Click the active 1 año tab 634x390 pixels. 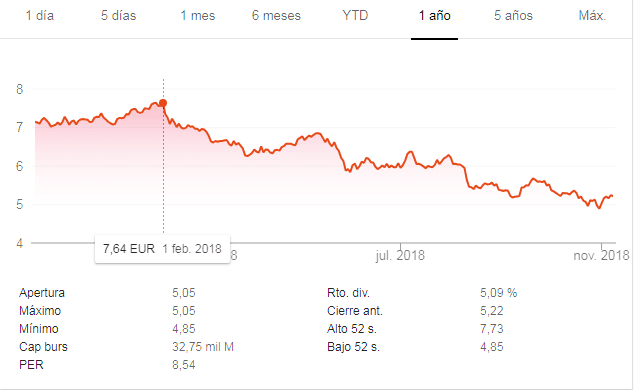pyautogui.click(x=434, y=16)
